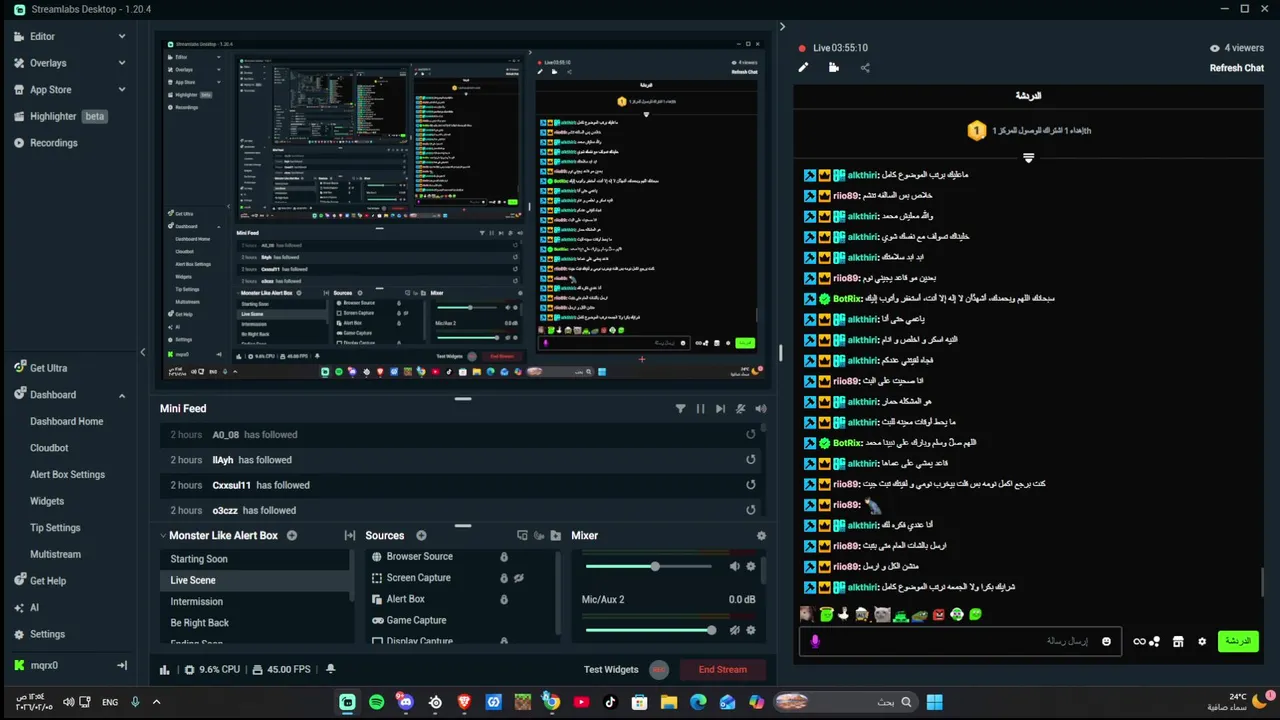Add a new scene
1280x720 pixels.
[292, 536]
